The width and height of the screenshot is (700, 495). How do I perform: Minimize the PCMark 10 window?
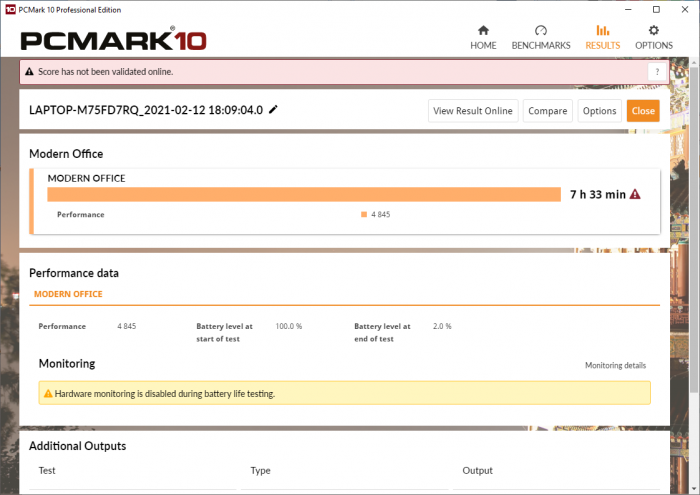628,9
